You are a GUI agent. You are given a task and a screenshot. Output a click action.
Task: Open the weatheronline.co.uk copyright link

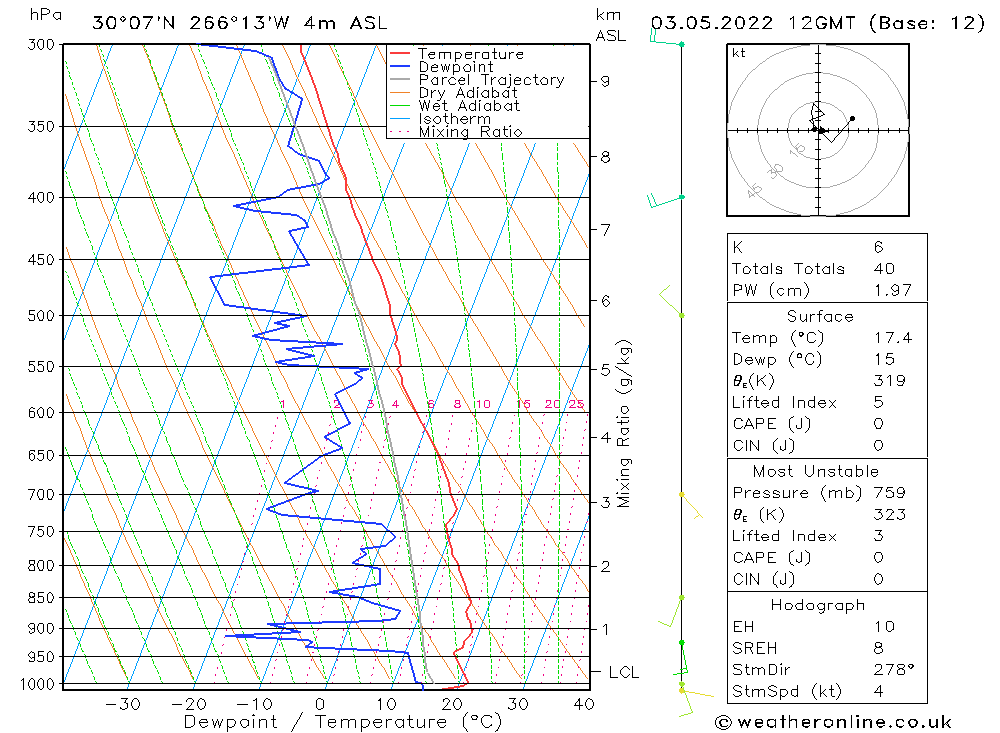[833, 722]
